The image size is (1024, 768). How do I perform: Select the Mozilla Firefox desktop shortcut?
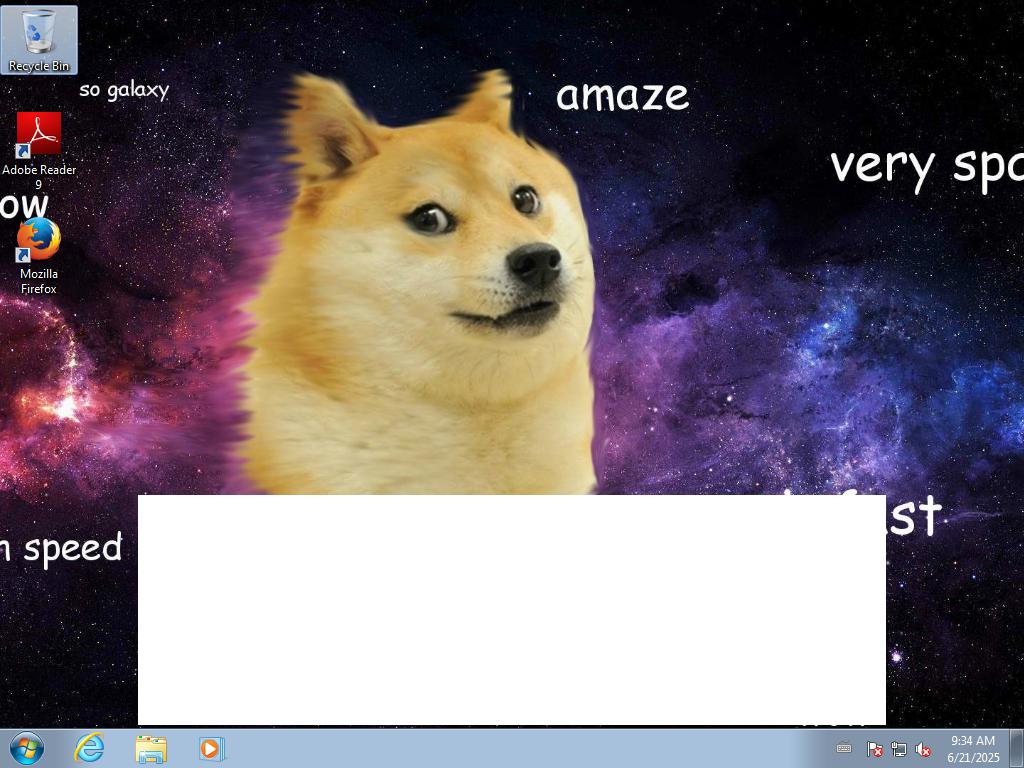click(39, 257)
